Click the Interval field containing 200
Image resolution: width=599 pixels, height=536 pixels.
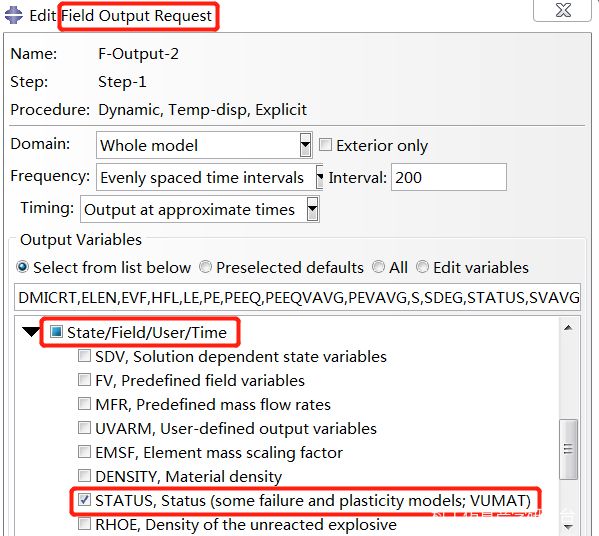pyautogui.click(x=449, y=177)
